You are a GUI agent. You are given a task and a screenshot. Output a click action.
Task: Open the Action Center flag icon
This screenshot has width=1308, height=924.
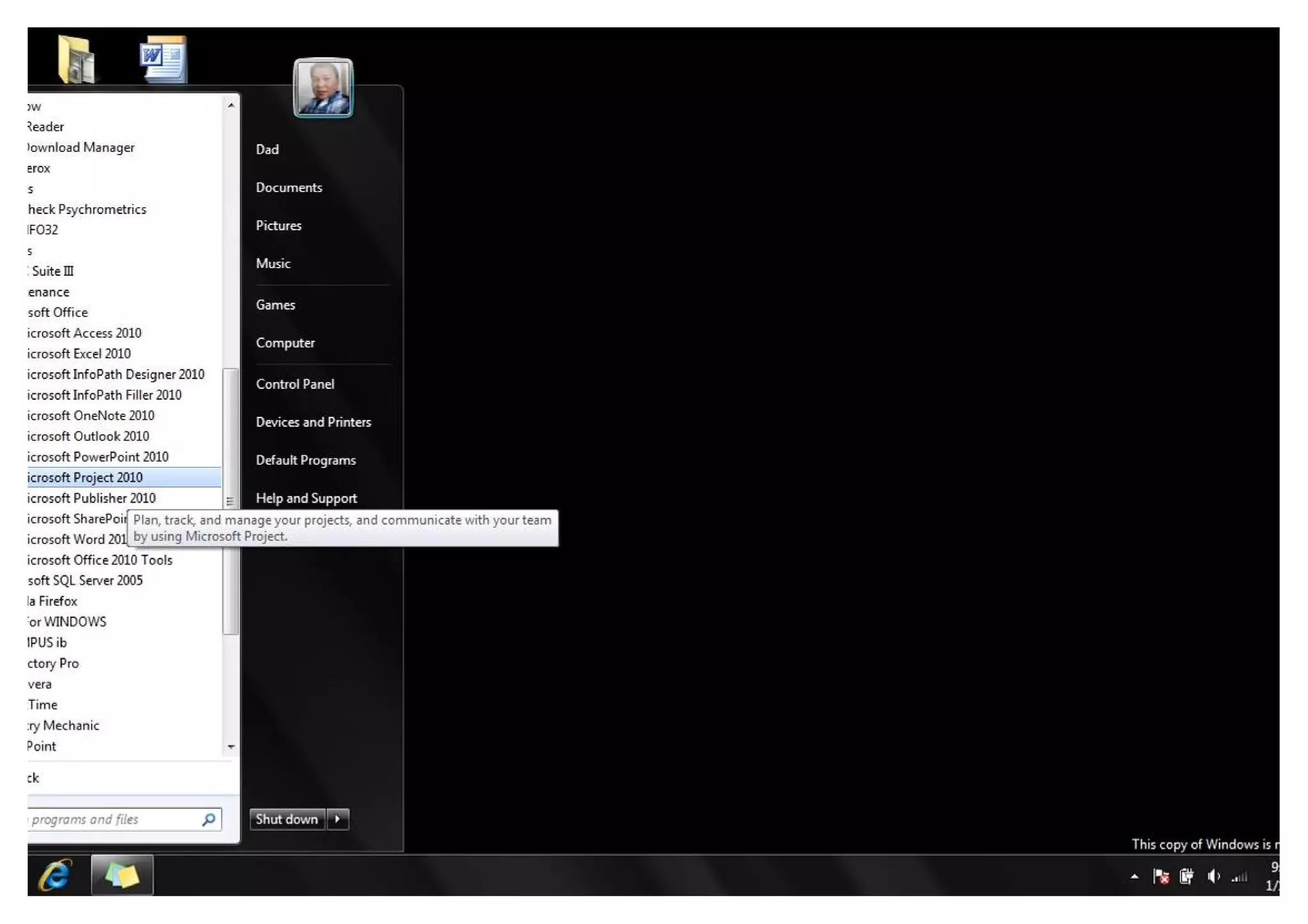pyautogui.click(x=1160, y=877)
